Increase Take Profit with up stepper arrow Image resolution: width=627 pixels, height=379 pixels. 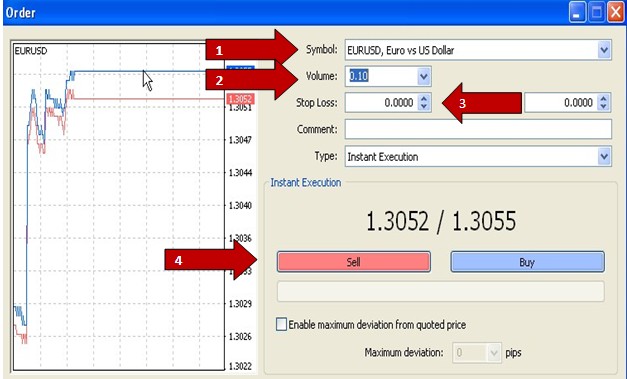[x=603, y=98]
